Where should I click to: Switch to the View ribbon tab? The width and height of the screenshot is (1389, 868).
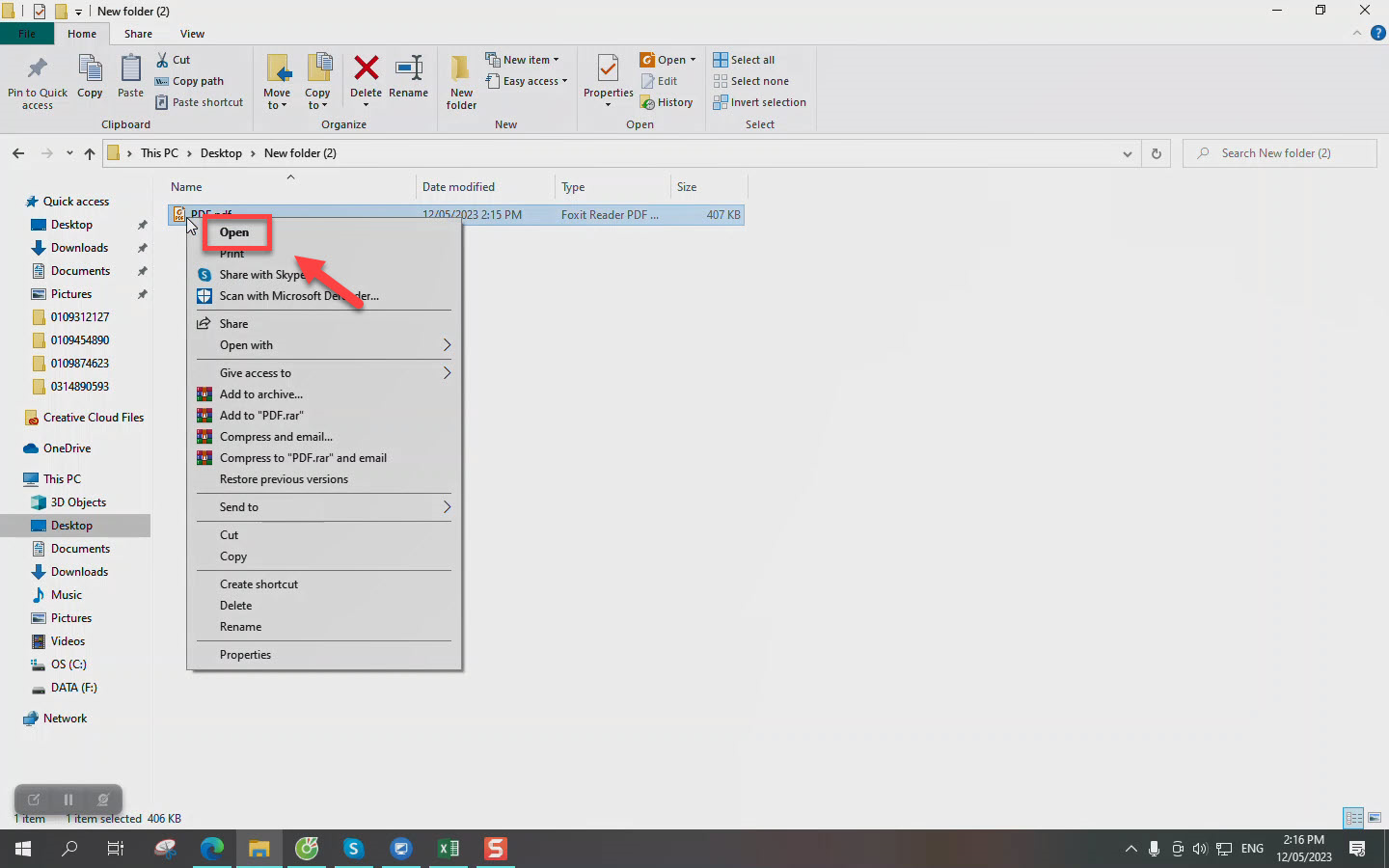click(192, 34)
